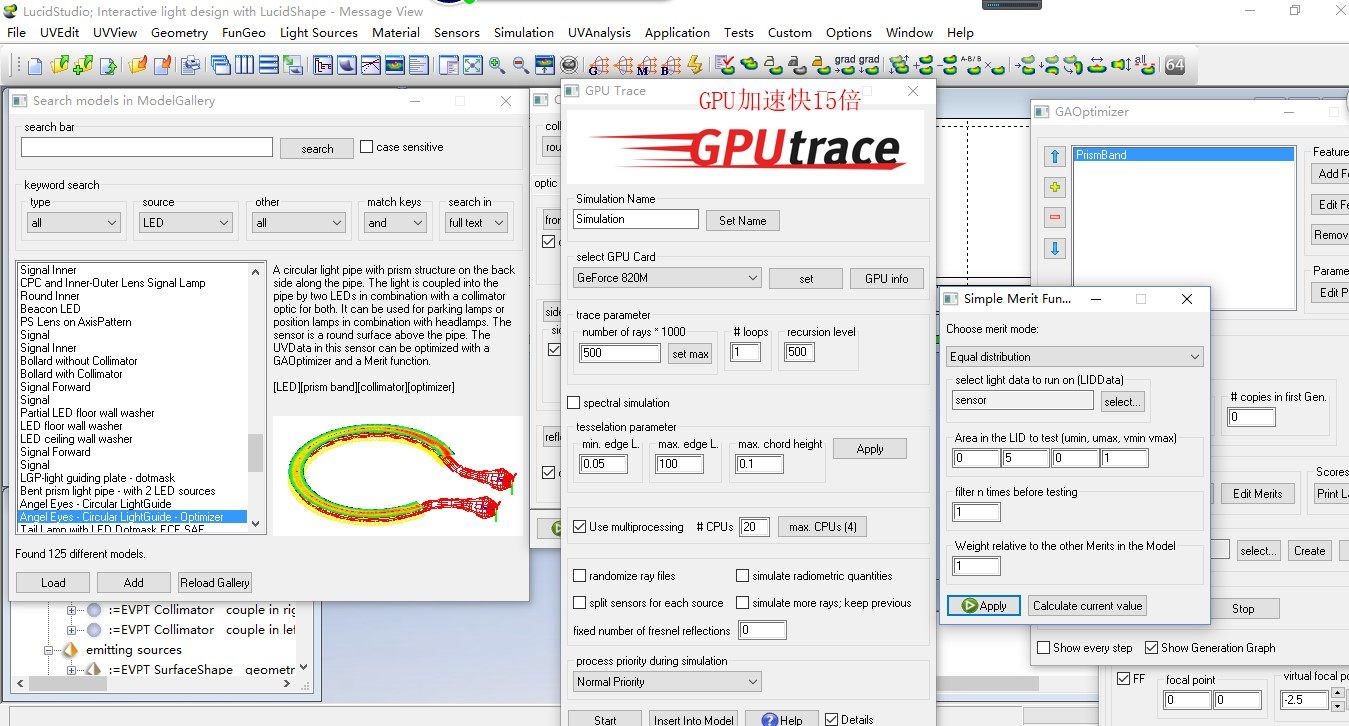
Task: Click the 64 toolbar icon
Action: 1175,66
